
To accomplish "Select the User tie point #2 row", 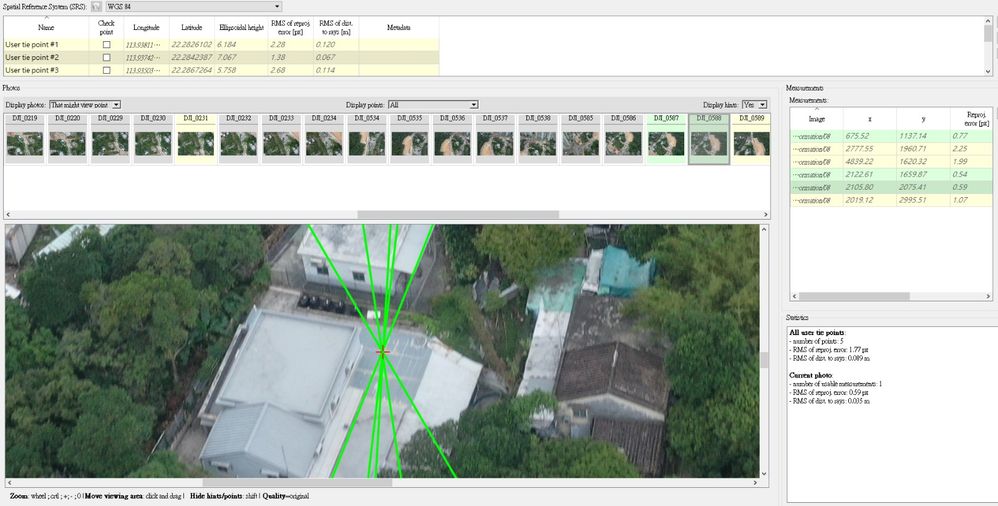I will [x=221, y=57].
